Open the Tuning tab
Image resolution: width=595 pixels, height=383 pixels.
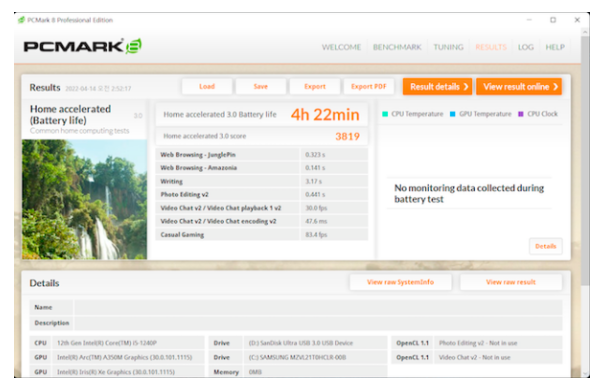(x=448, y=47)
